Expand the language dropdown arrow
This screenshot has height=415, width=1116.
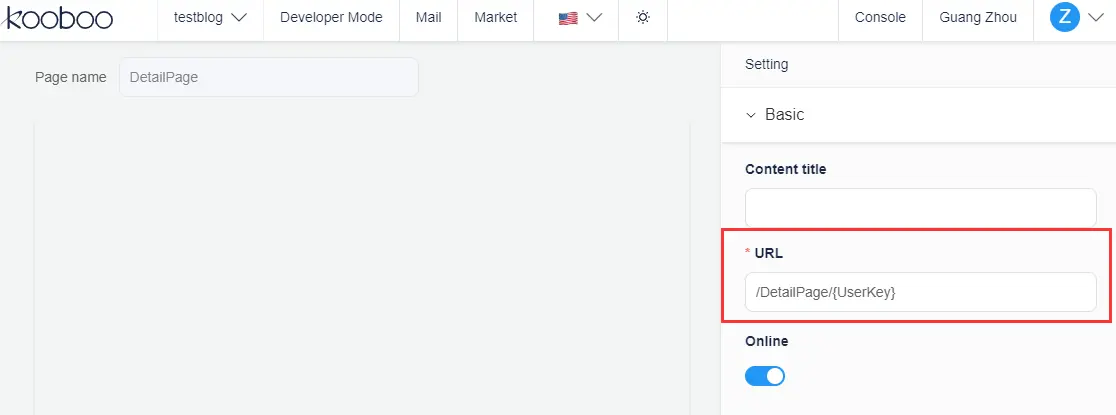594,18
